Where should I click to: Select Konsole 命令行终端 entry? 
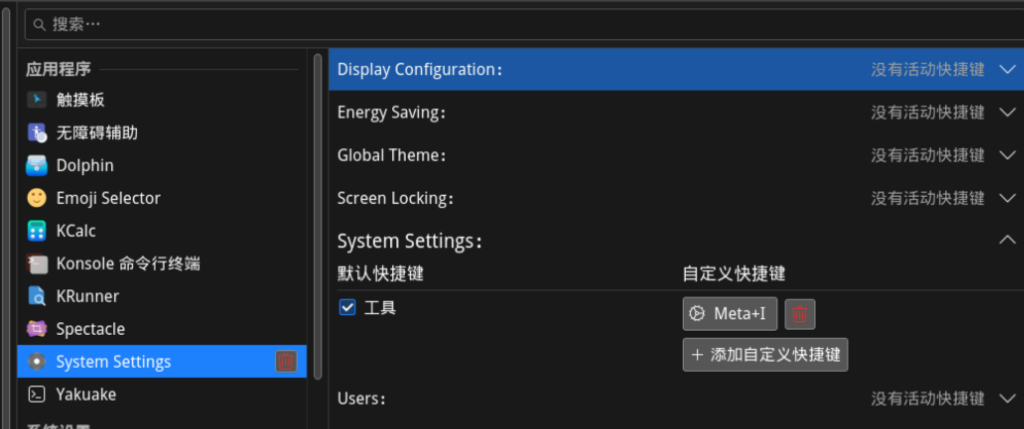[x=162, y=263]
